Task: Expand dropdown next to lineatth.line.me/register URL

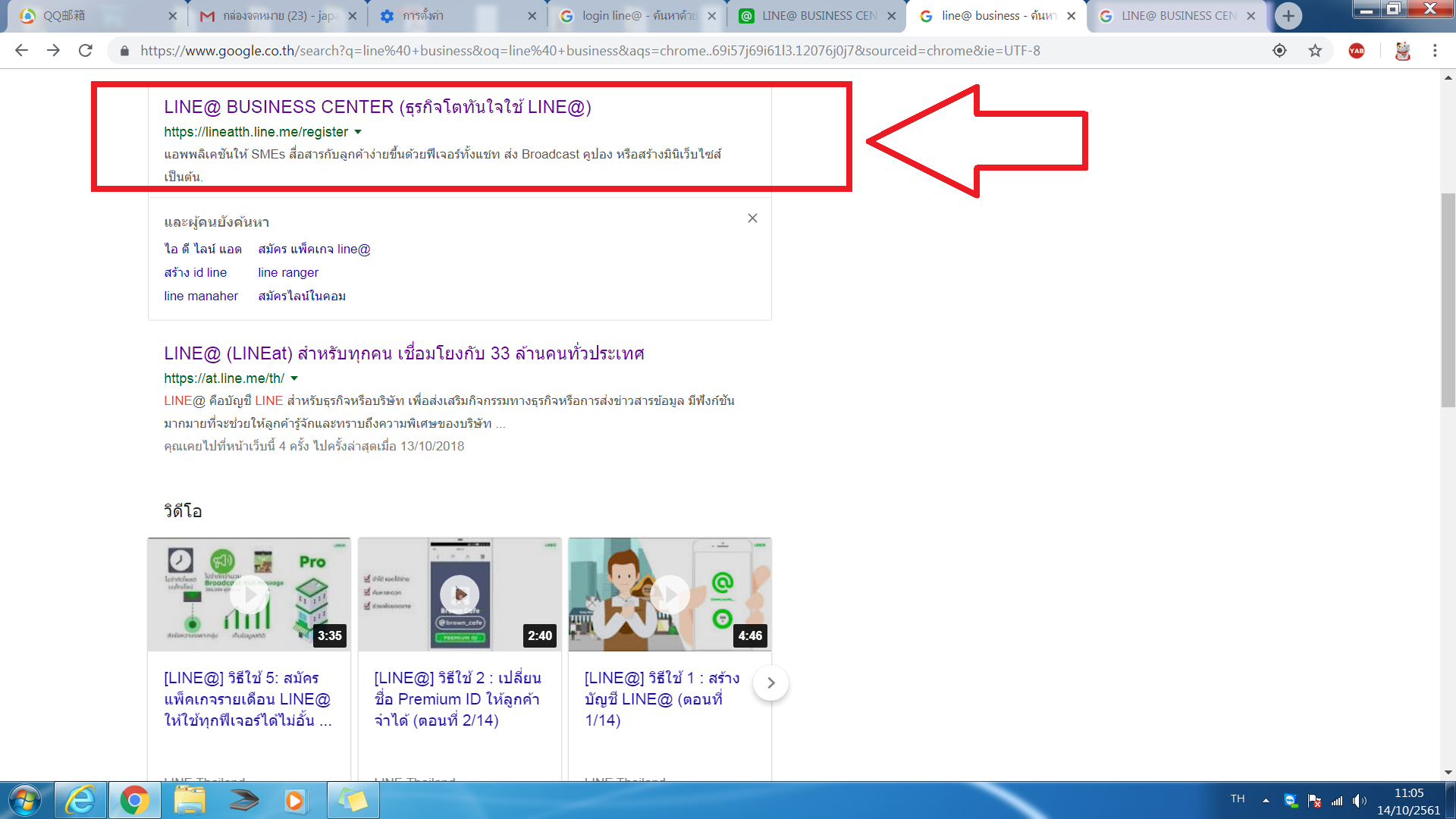Action: tap(358, 132)
